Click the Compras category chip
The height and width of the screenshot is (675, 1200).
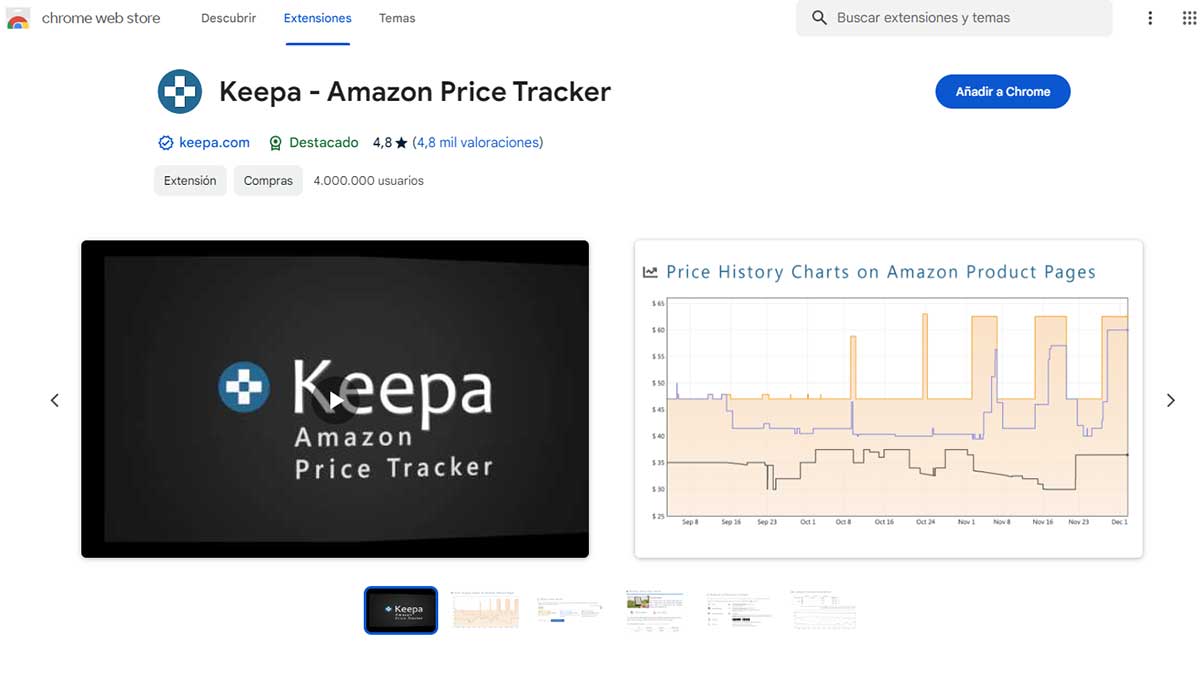click(268, 181)
